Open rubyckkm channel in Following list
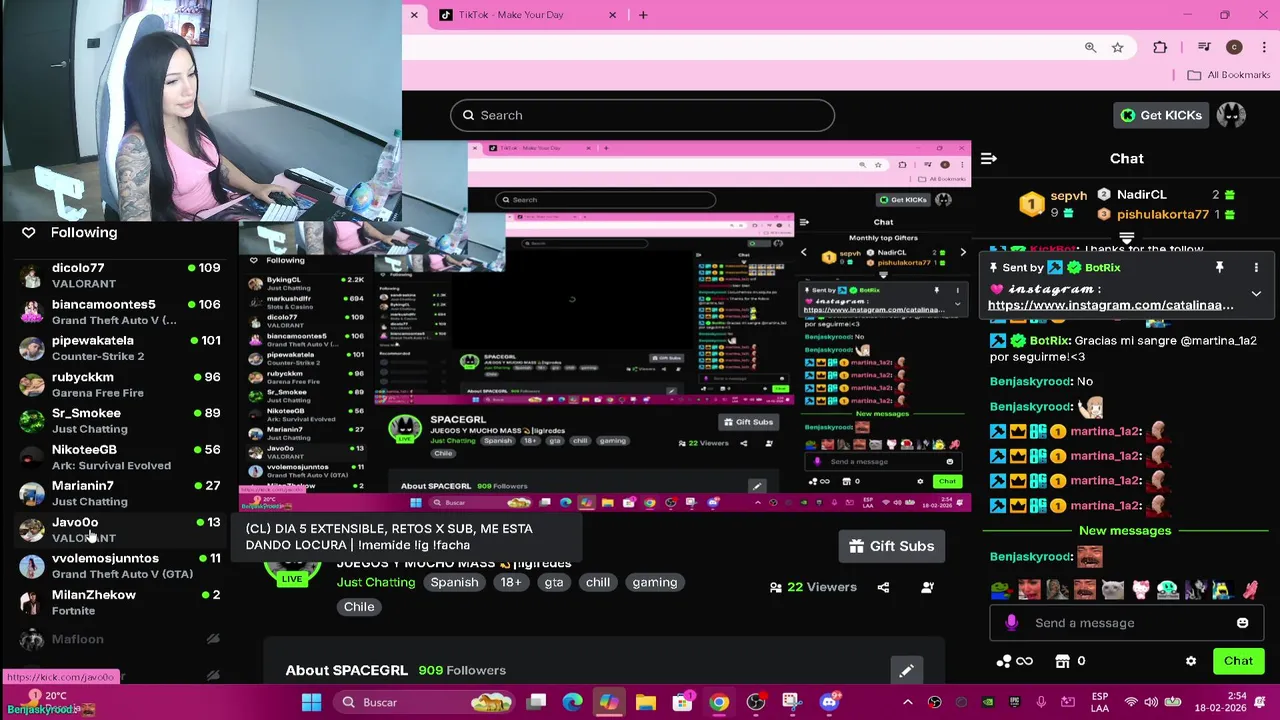The width and height of the screenshot is (1280, 720). [x=120, y=385]
